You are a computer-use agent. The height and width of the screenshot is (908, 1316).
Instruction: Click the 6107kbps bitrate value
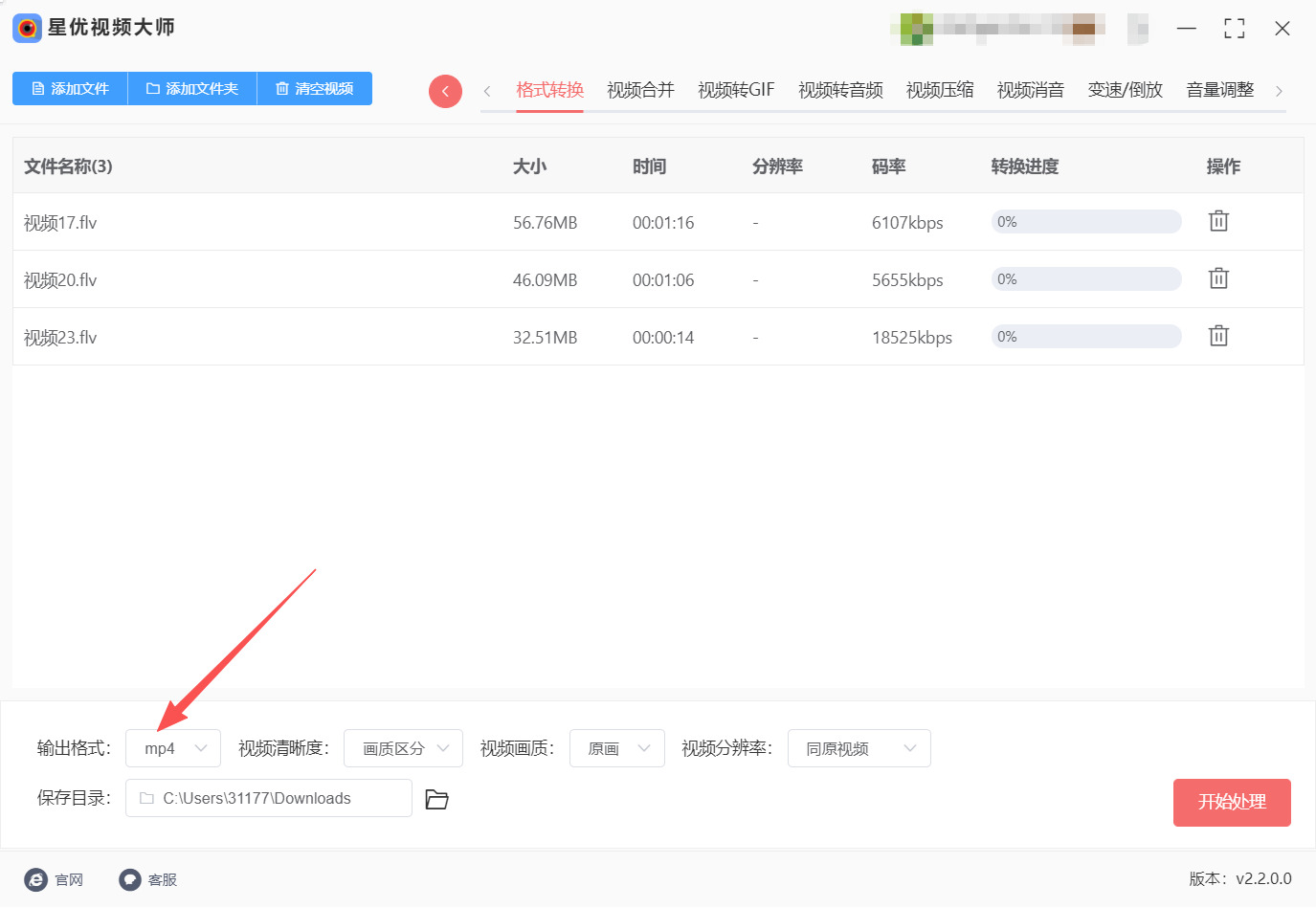(907, 223)
